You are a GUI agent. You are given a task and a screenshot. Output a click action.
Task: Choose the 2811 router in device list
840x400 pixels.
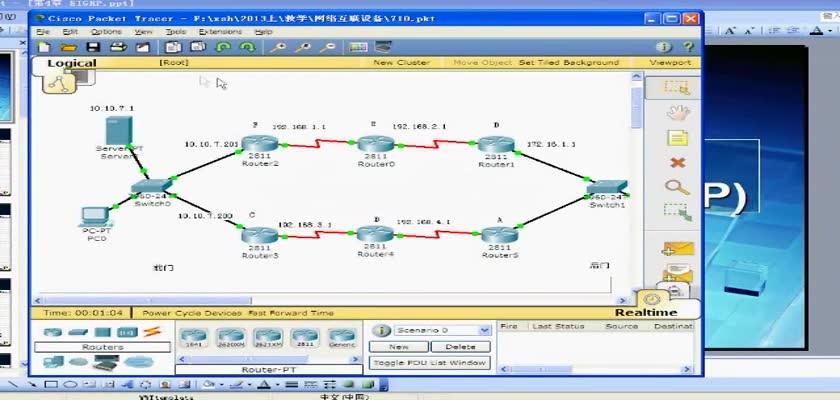pyautogui.click(x=305, y=338)
